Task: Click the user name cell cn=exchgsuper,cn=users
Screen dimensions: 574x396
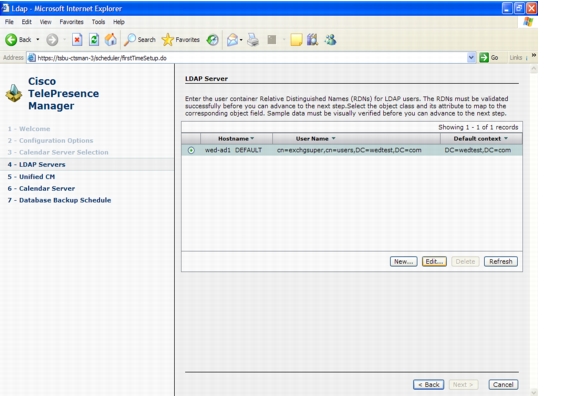Action: point(349,150)
